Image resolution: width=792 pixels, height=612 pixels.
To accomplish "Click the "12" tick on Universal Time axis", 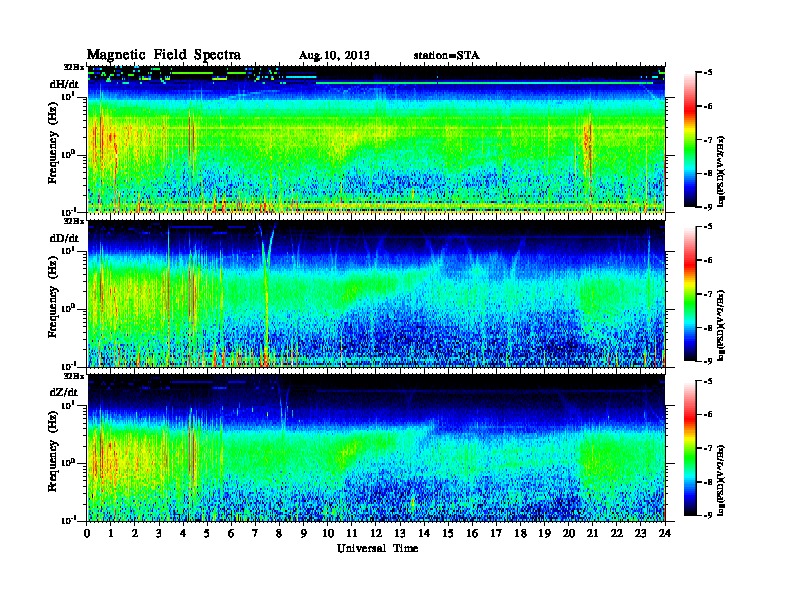I will 376,533.
